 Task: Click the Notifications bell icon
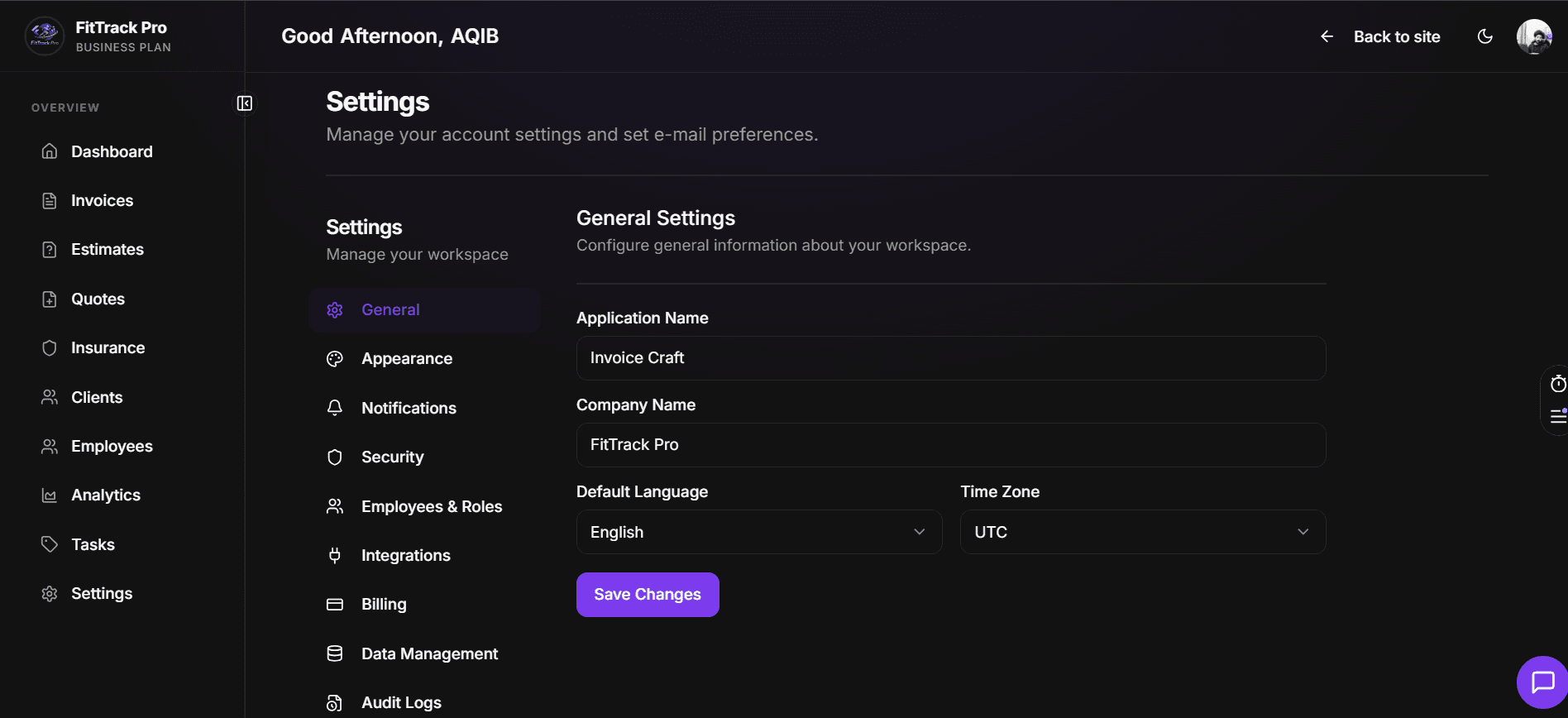pyautogui.click(x=335, y=408)
